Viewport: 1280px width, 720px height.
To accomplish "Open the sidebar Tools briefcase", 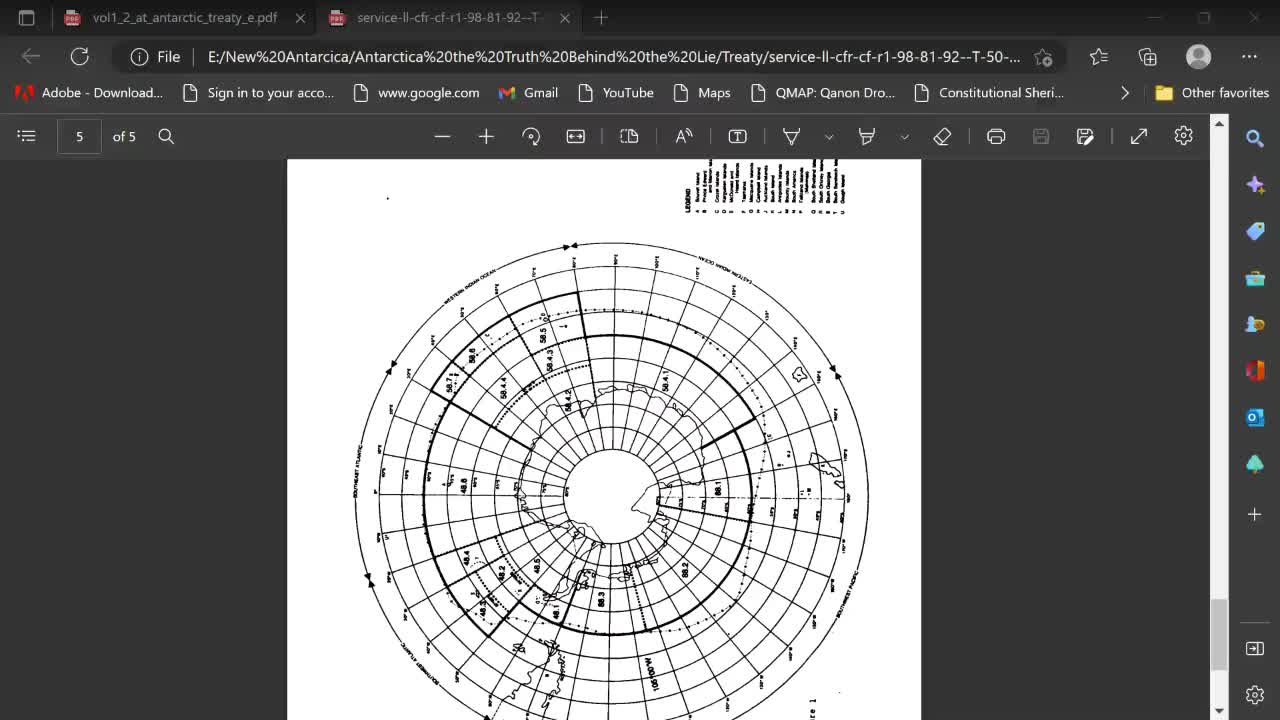I will click(x=1255, y=278).
